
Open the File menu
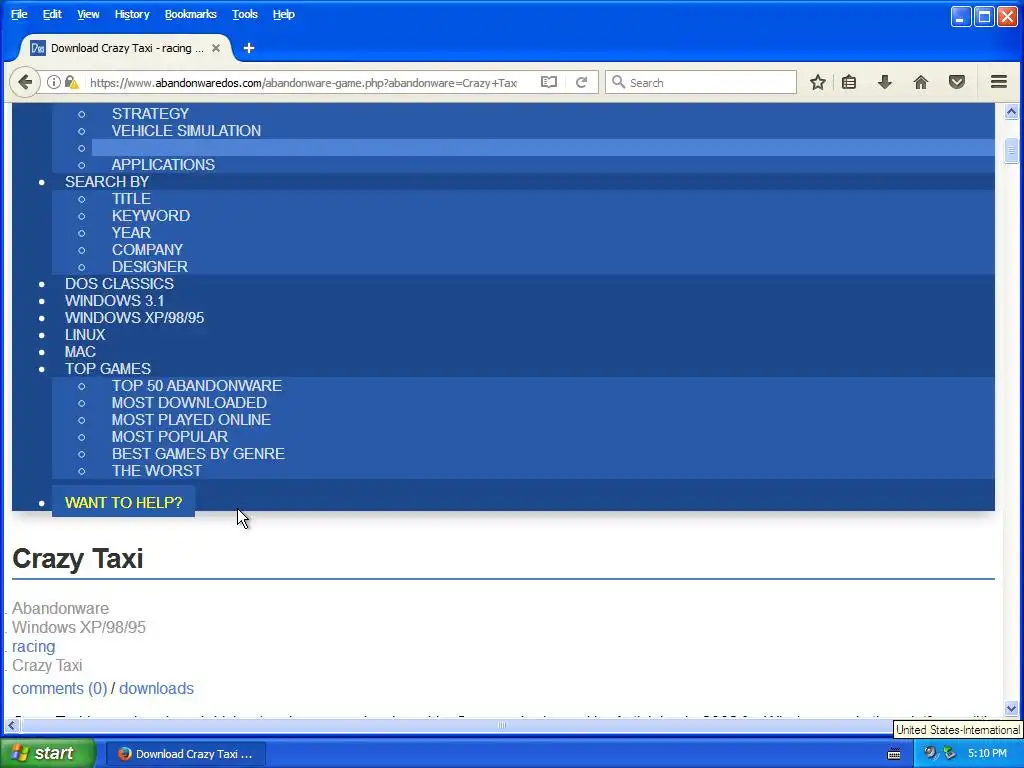pos(19,14)
